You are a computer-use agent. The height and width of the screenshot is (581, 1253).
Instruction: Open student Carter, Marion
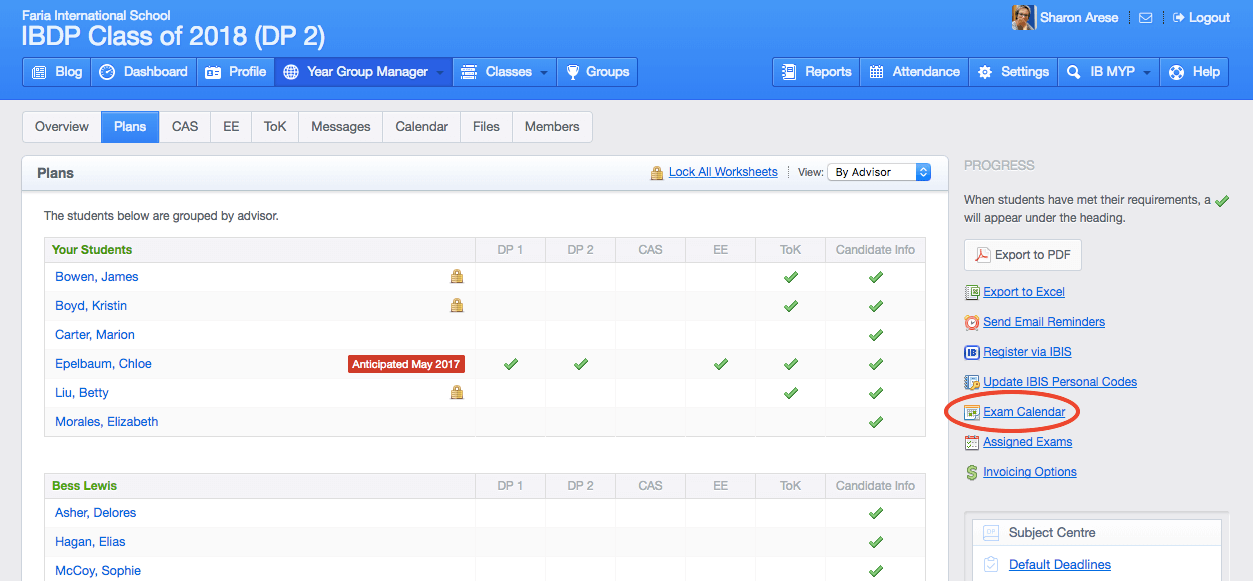tap(95, 335)
